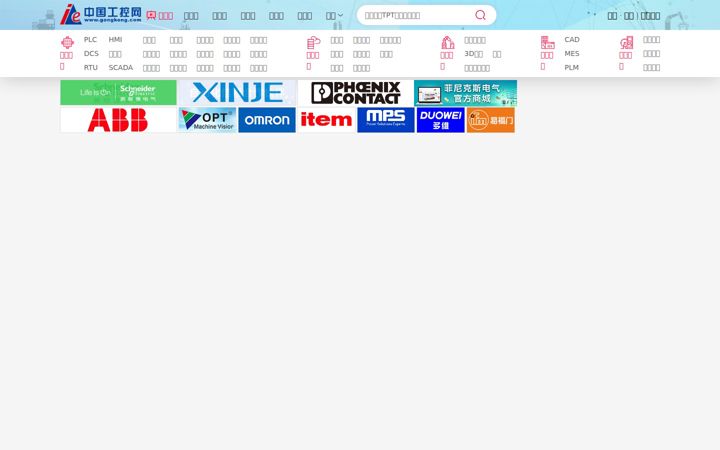Open the PLM software link
720x450 pixels.
click(x=571, y=68)
